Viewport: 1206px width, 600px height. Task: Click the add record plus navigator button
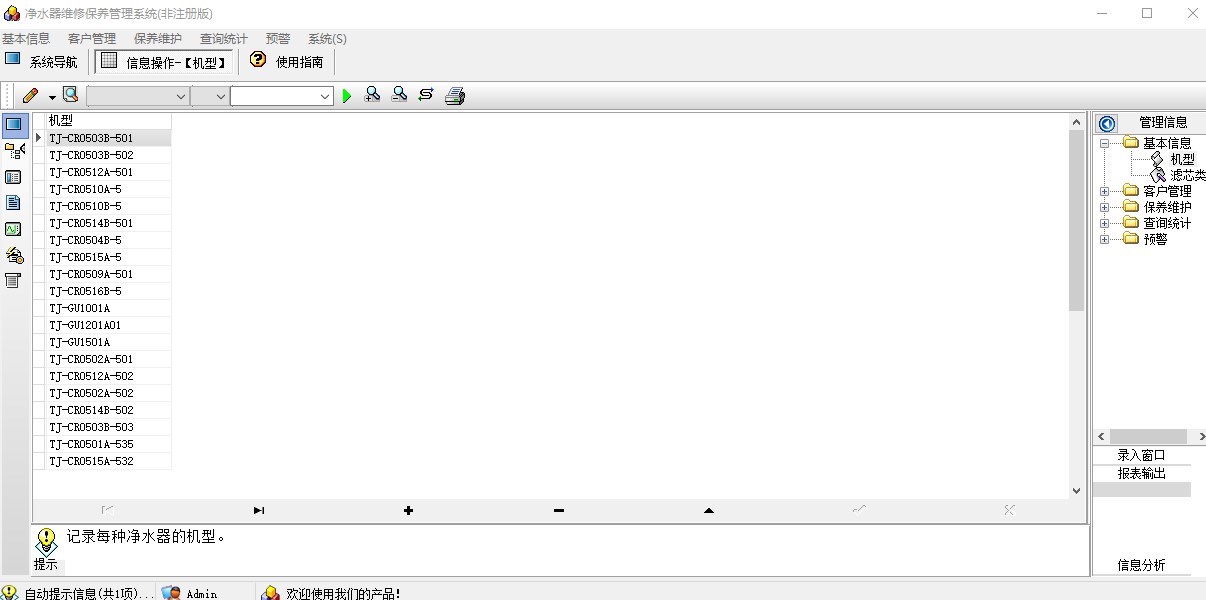click(x=408, y=511)
